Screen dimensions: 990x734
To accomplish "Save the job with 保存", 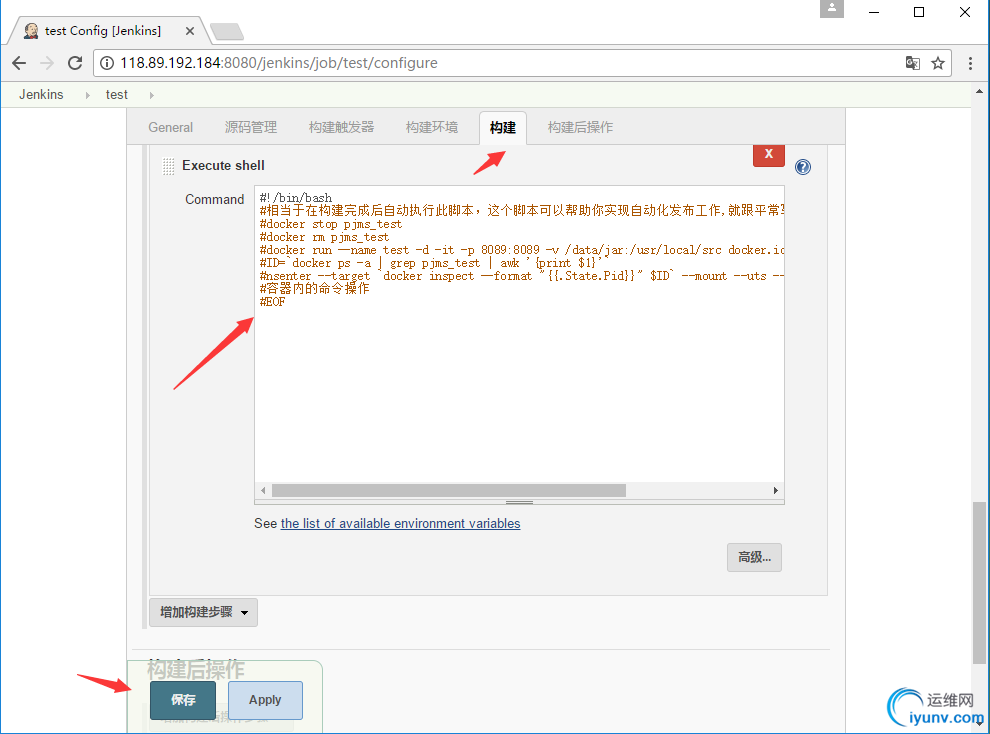I will click(x=183, y=700).
